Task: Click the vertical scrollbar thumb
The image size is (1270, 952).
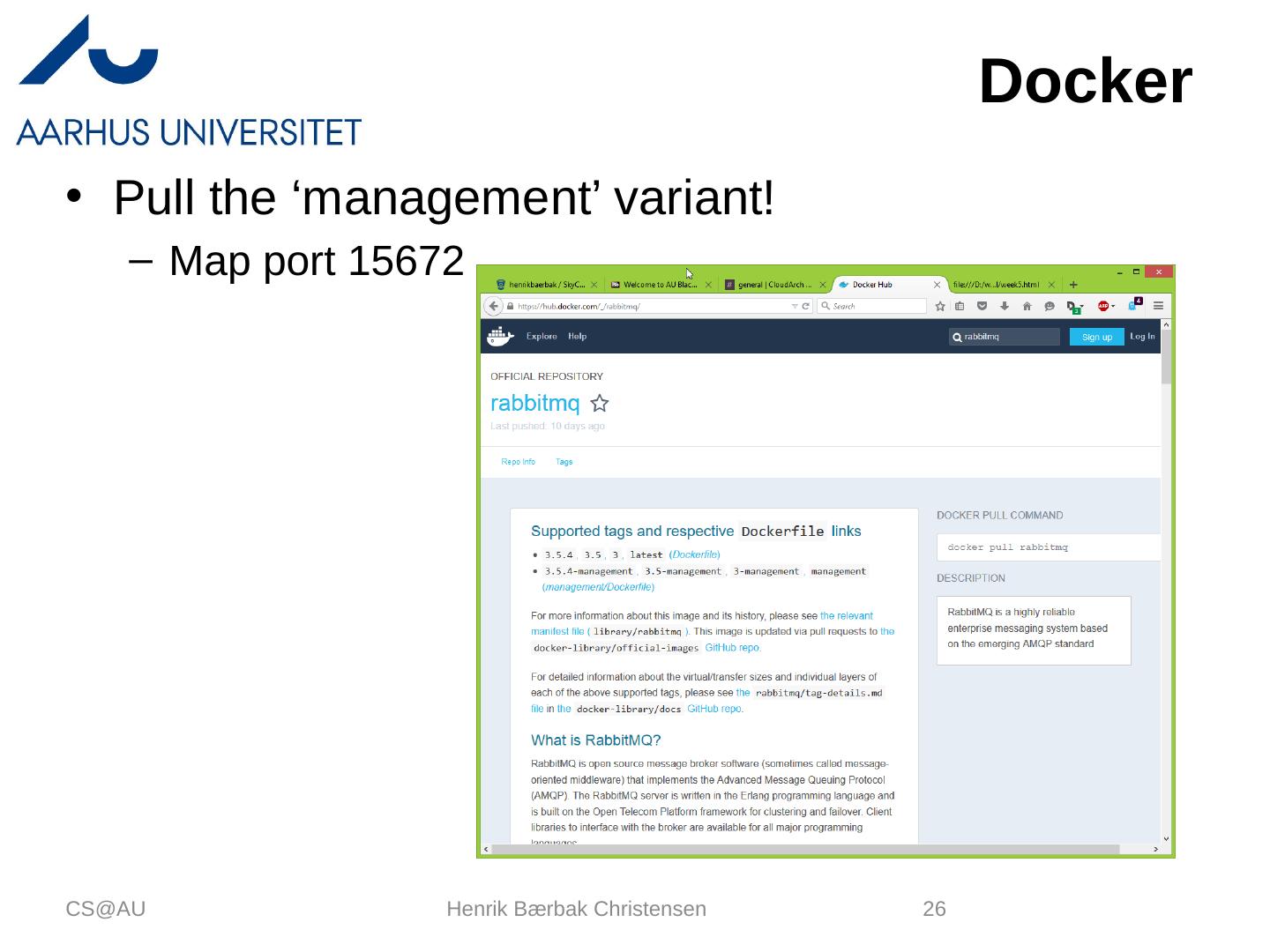Action: point(1166,357)
